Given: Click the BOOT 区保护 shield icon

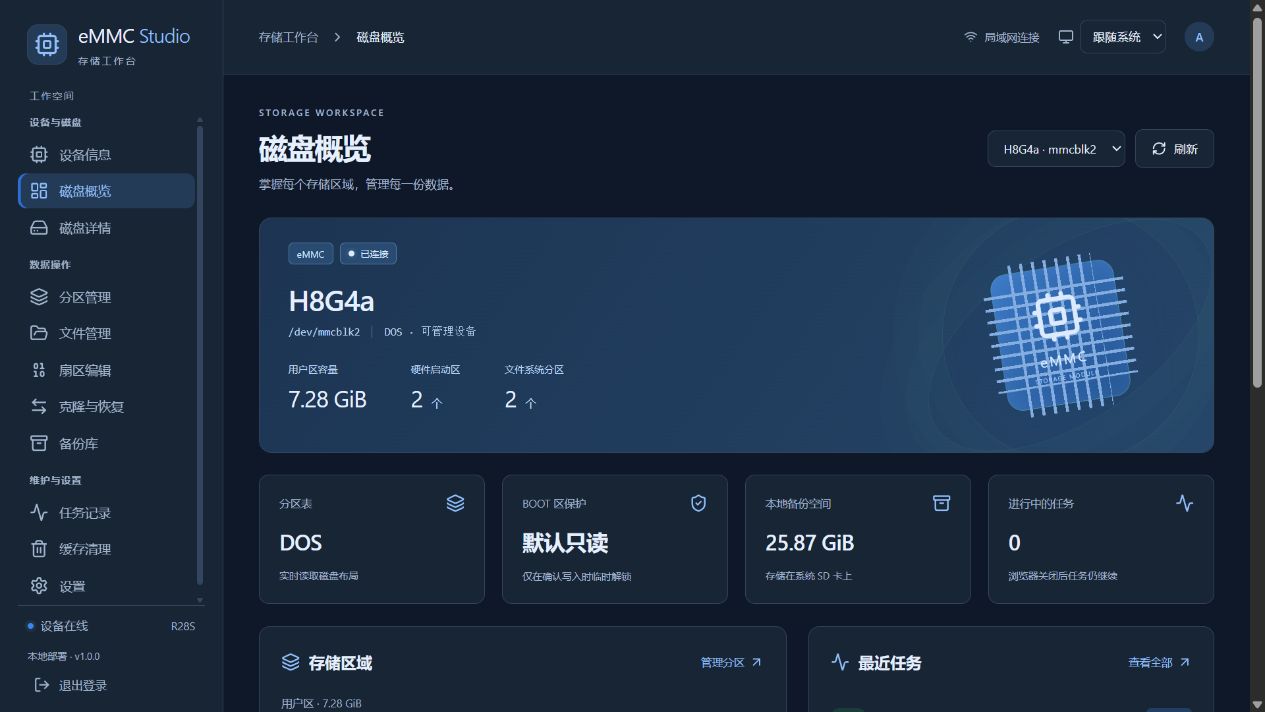Looking at the screenshot, I should pos(698,503).
